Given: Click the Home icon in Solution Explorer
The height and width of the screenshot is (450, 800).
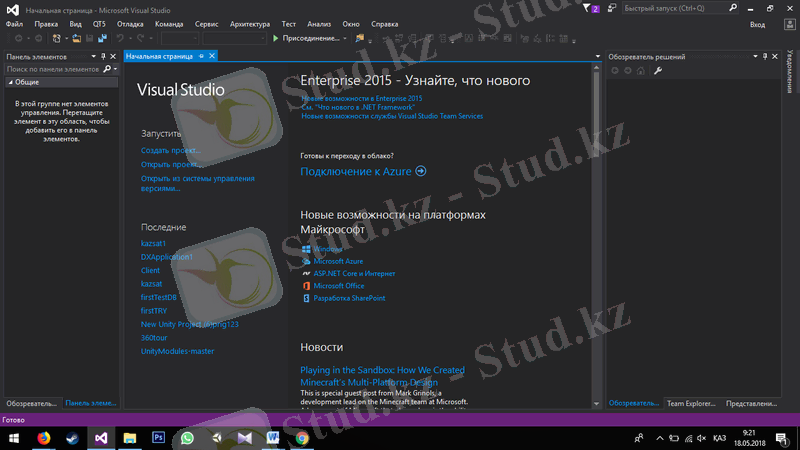Looking at the screenshot, I should (x=642, y=70).
